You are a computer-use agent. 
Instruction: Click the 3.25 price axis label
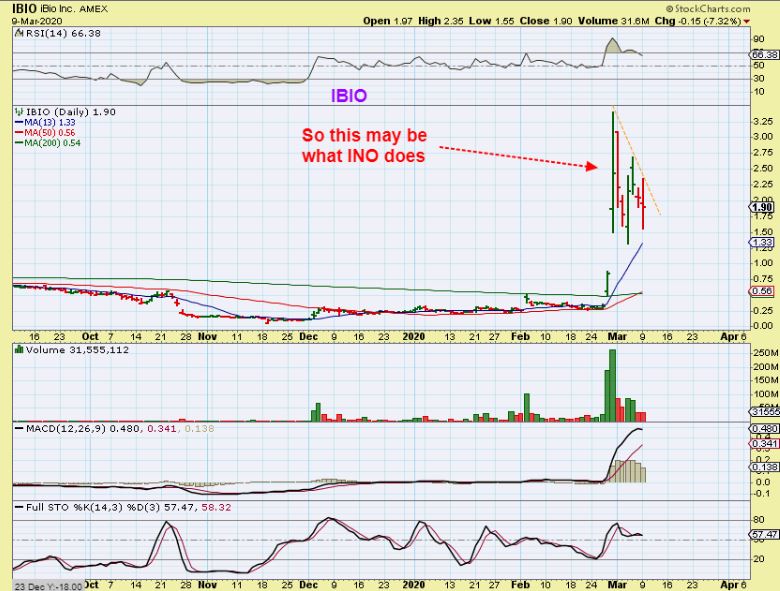click(x=763, y=122)
